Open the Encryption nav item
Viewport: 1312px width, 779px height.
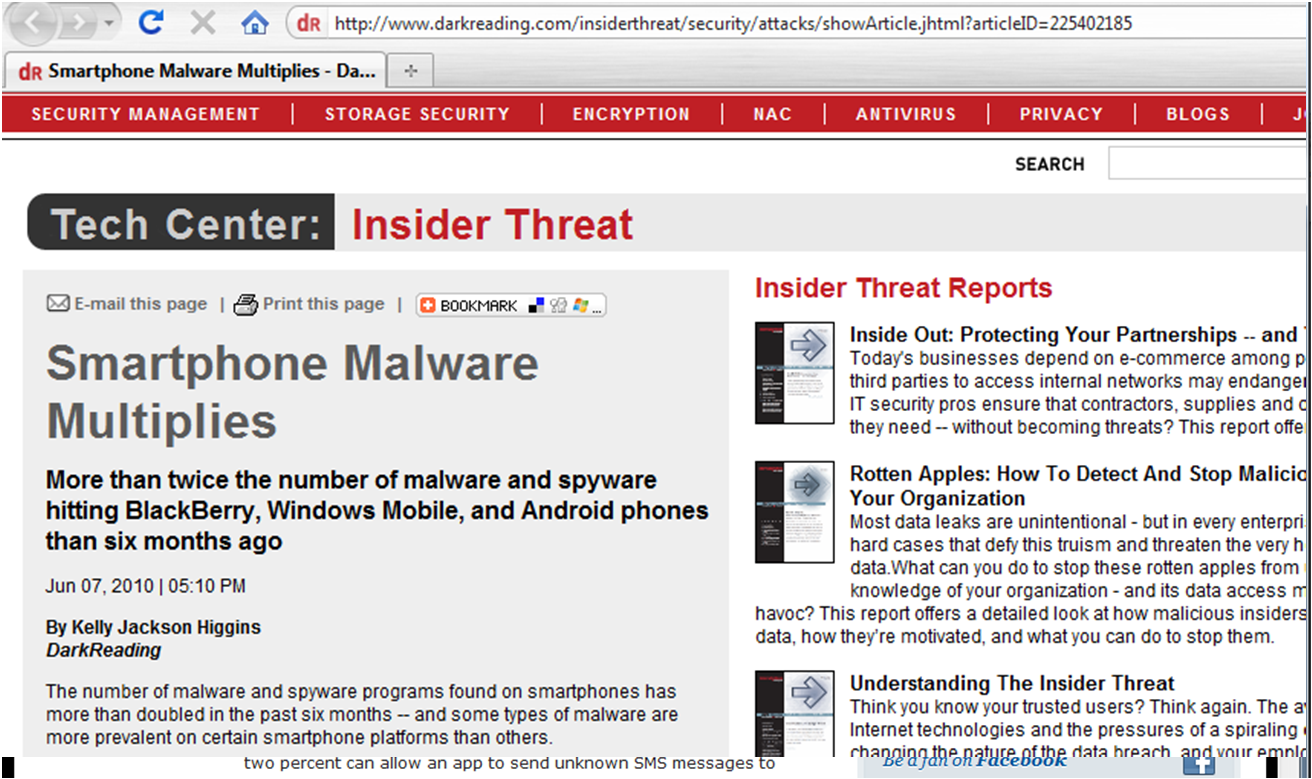click(631, 114)
